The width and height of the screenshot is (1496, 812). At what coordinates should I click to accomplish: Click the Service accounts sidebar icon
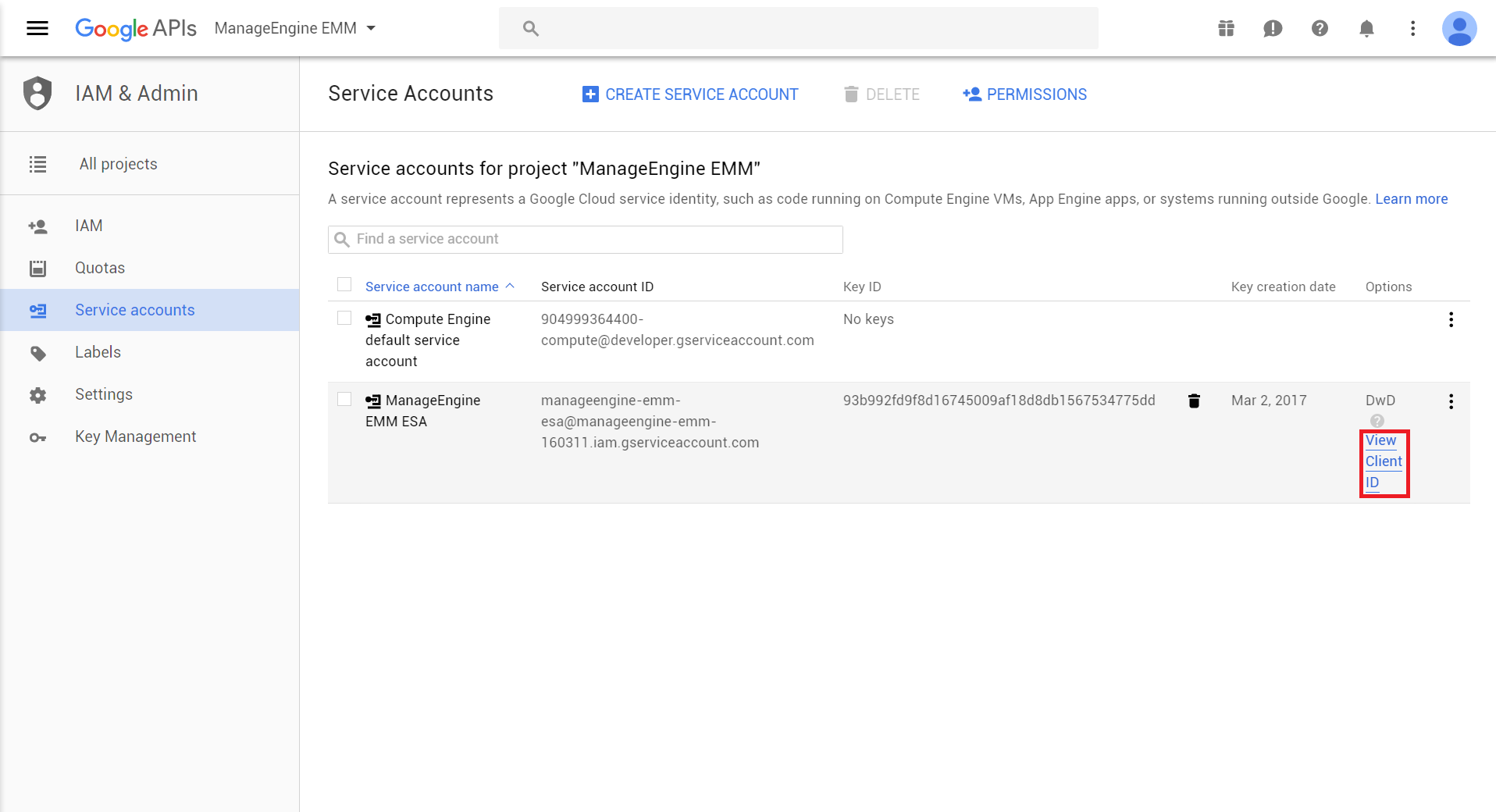(37, 311)
